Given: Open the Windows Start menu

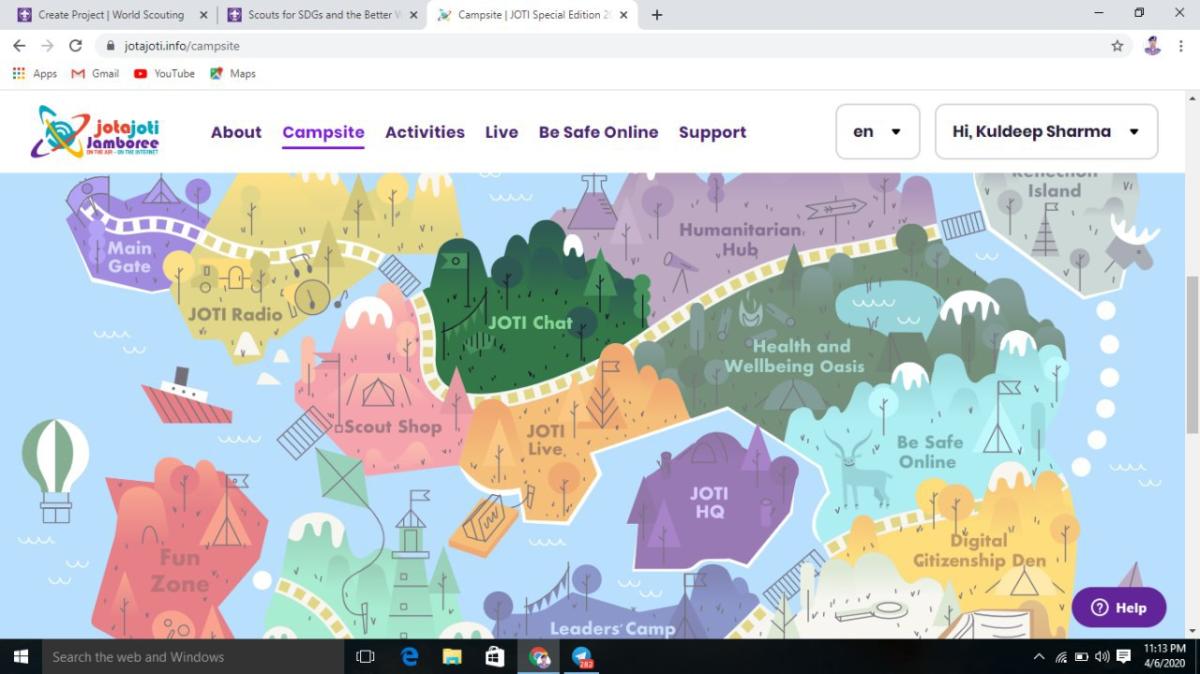Looking at the screenshot, I should pyautogui.click(x=20, y=657).
